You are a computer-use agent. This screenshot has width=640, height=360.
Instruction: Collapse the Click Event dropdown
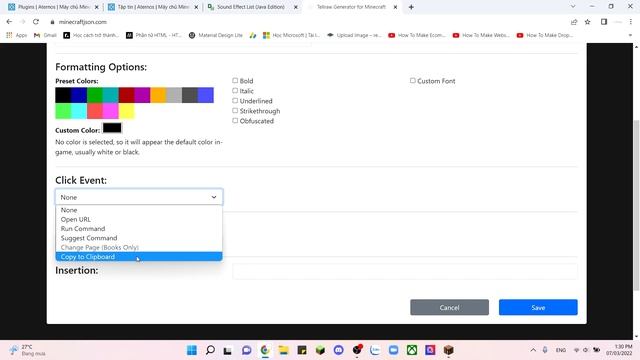139,197
